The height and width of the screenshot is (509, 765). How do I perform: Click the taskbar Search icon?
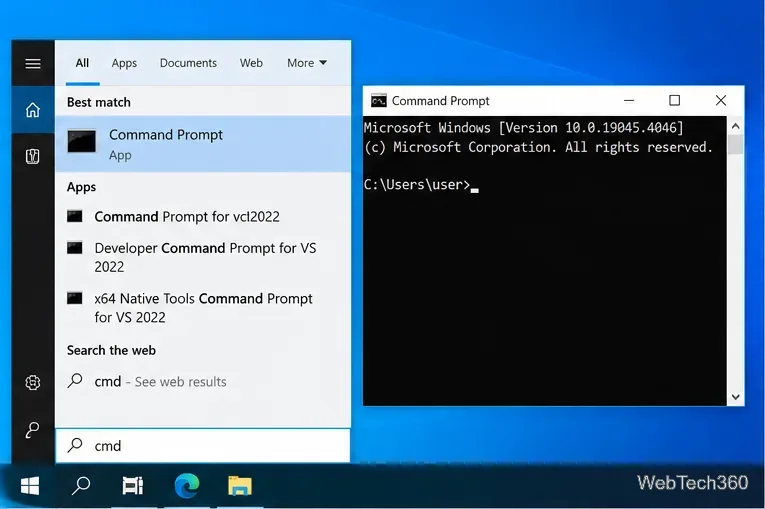[81, 486]
